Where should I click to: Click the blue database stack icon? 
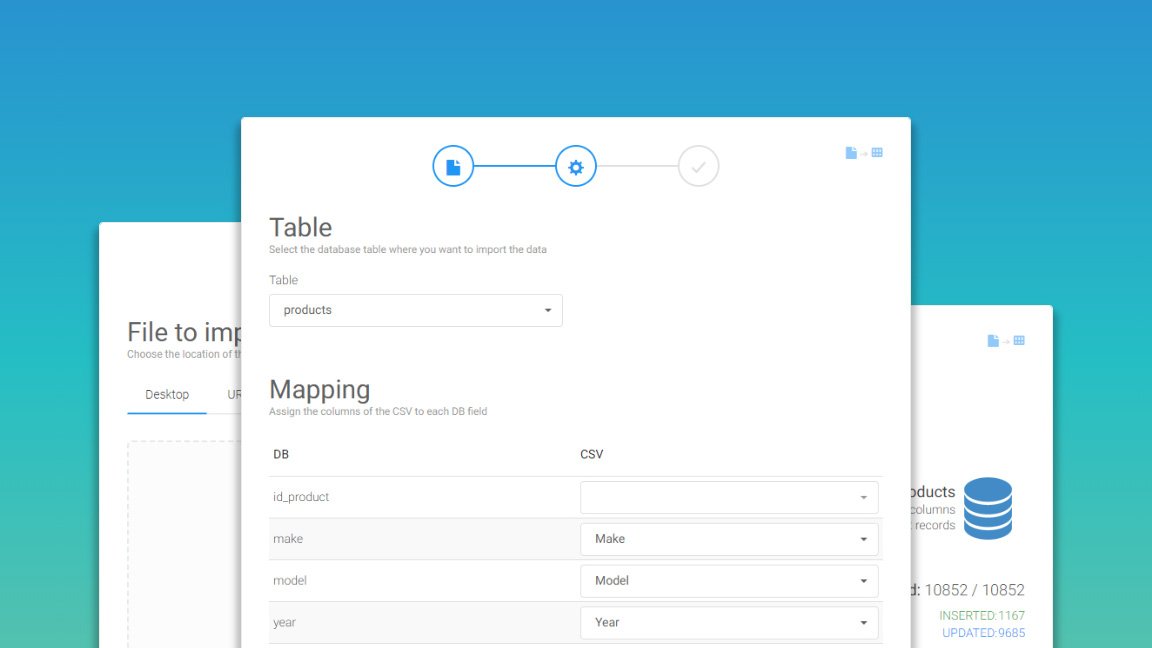pyautogui.click(x=987, y=508)
